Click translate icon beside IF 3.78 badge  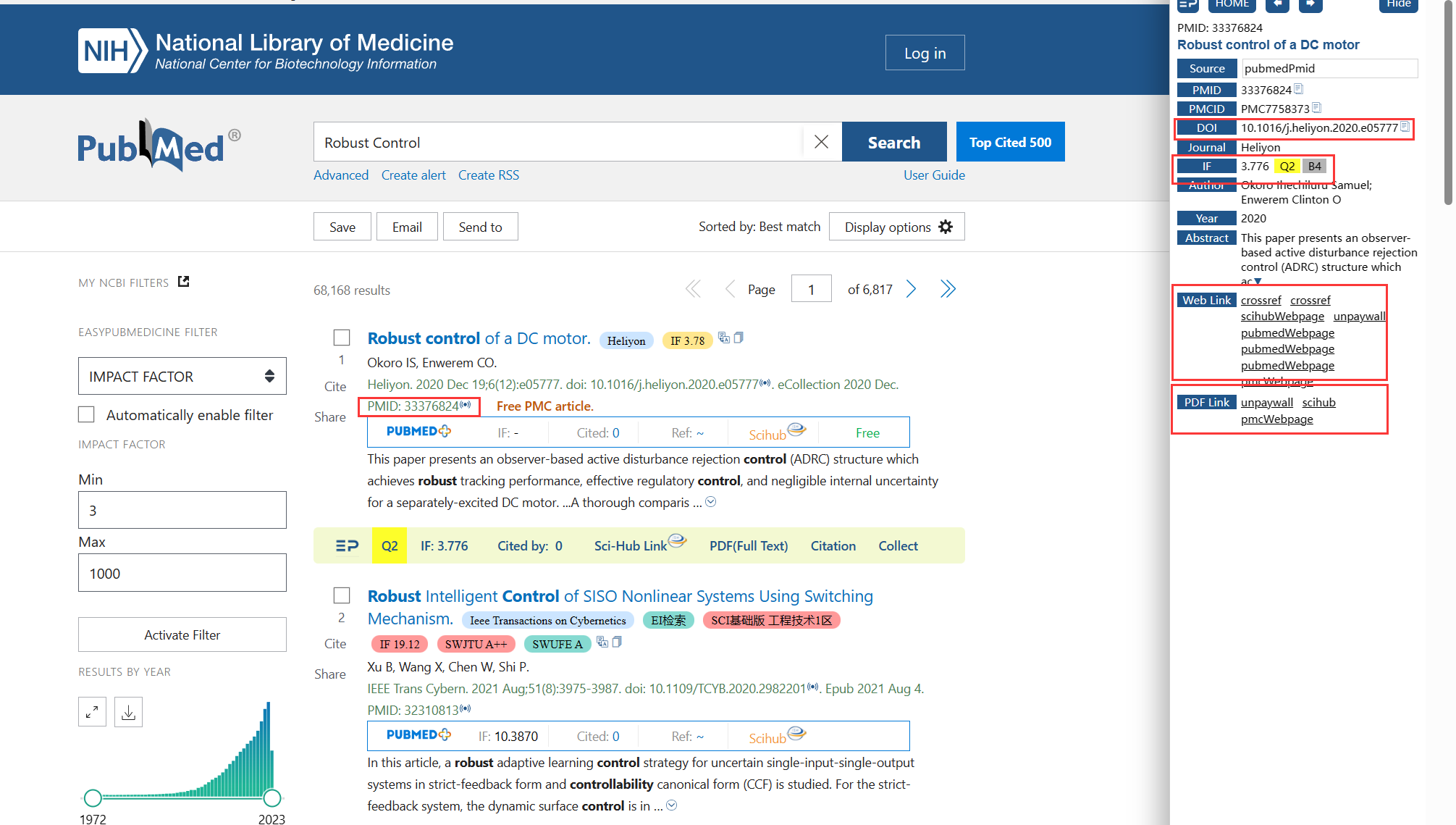click(724, 338)
